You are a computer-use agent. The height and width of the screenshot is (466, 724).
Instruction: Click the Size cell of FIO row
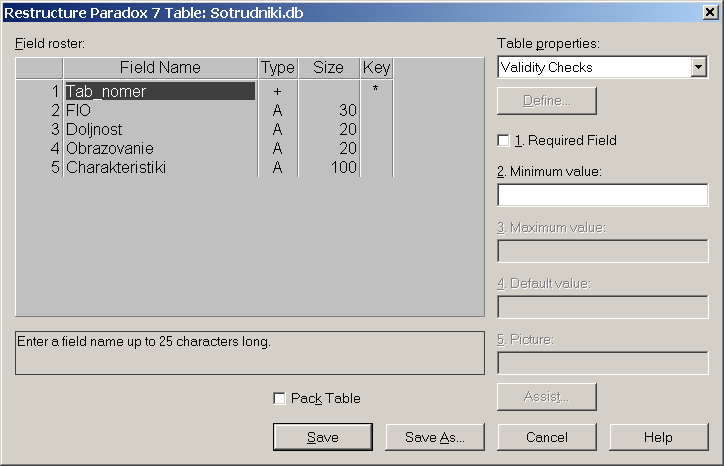pyautogui.click(x=329, y=110)
